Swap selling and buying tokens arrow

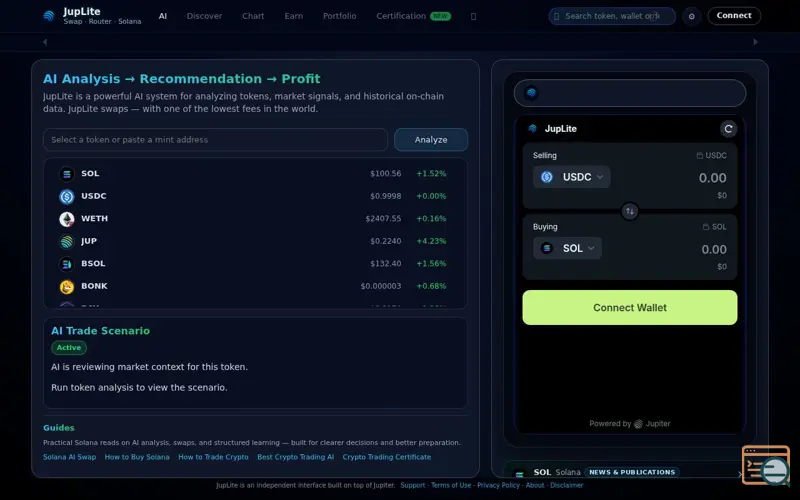coord(630,211)
